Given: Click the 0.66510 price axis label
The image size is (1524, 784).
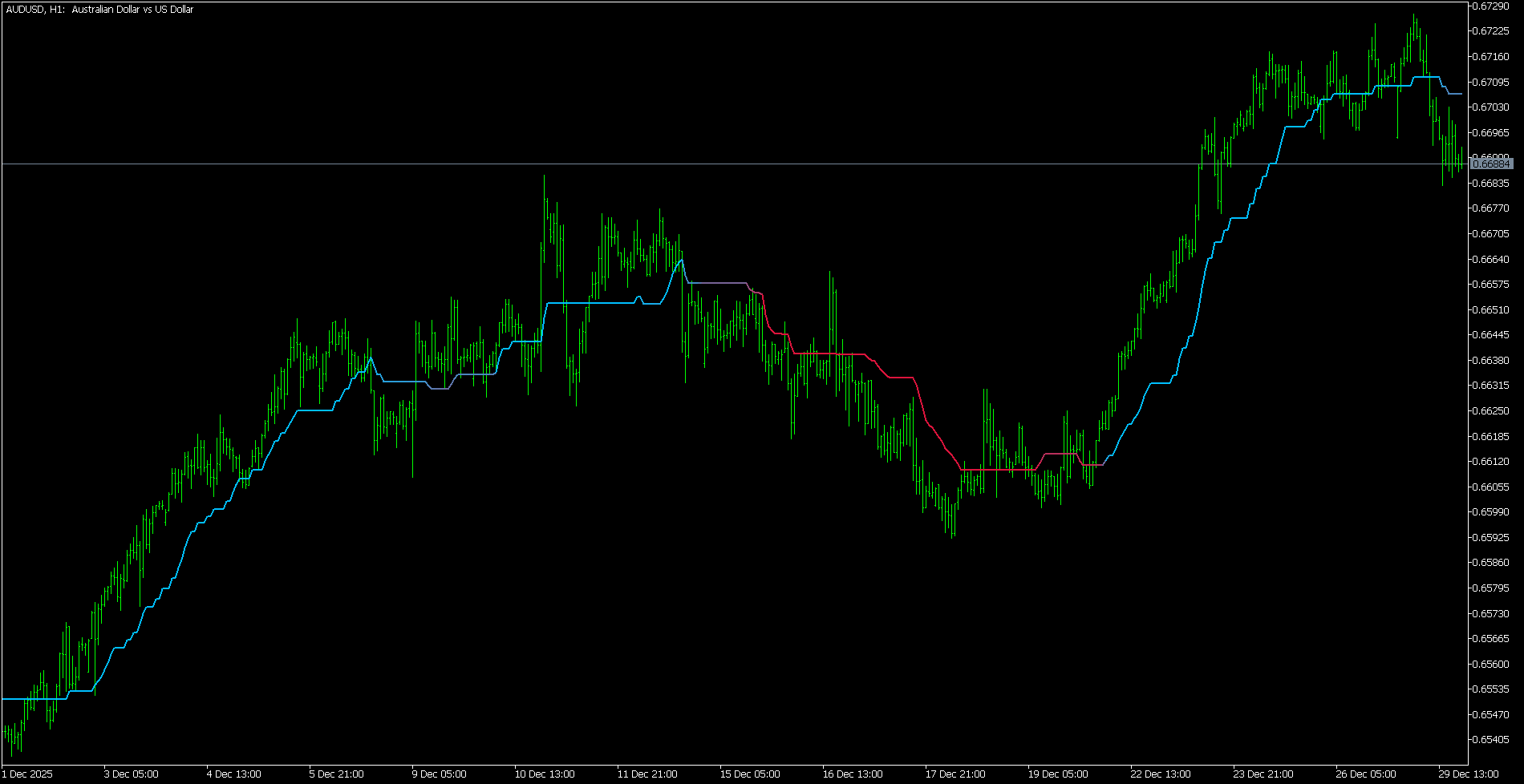Looking at the screenshot, I should click(1492, 309).
